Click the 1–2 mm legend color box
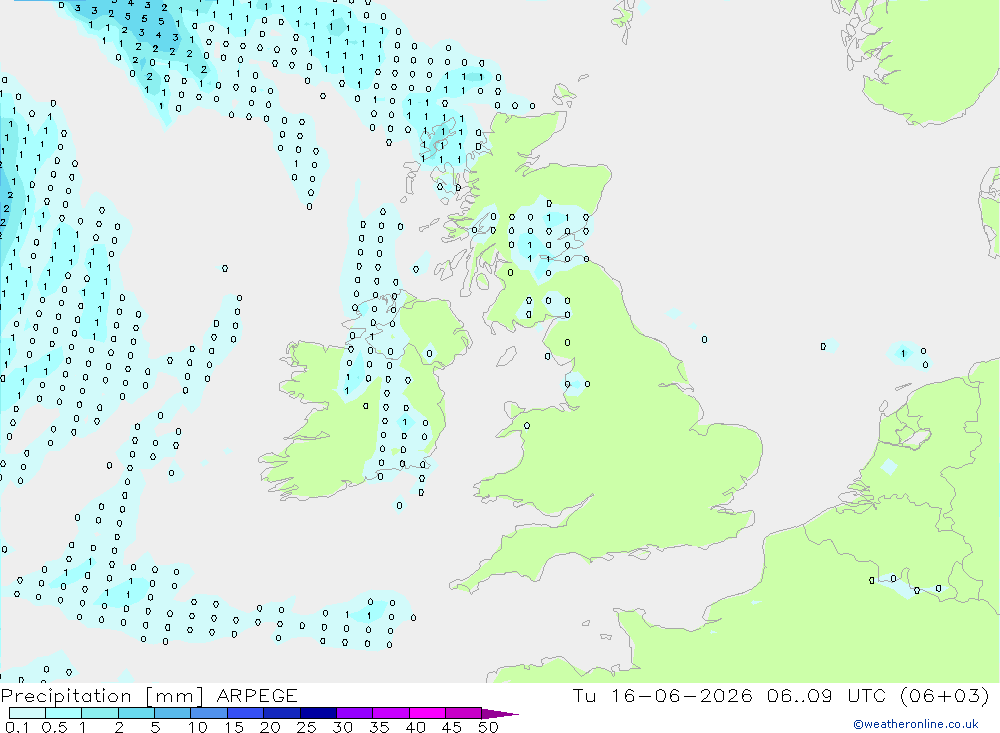This screenshot has width=1000, height=733. pyautogui.click(x=100, y=713)
